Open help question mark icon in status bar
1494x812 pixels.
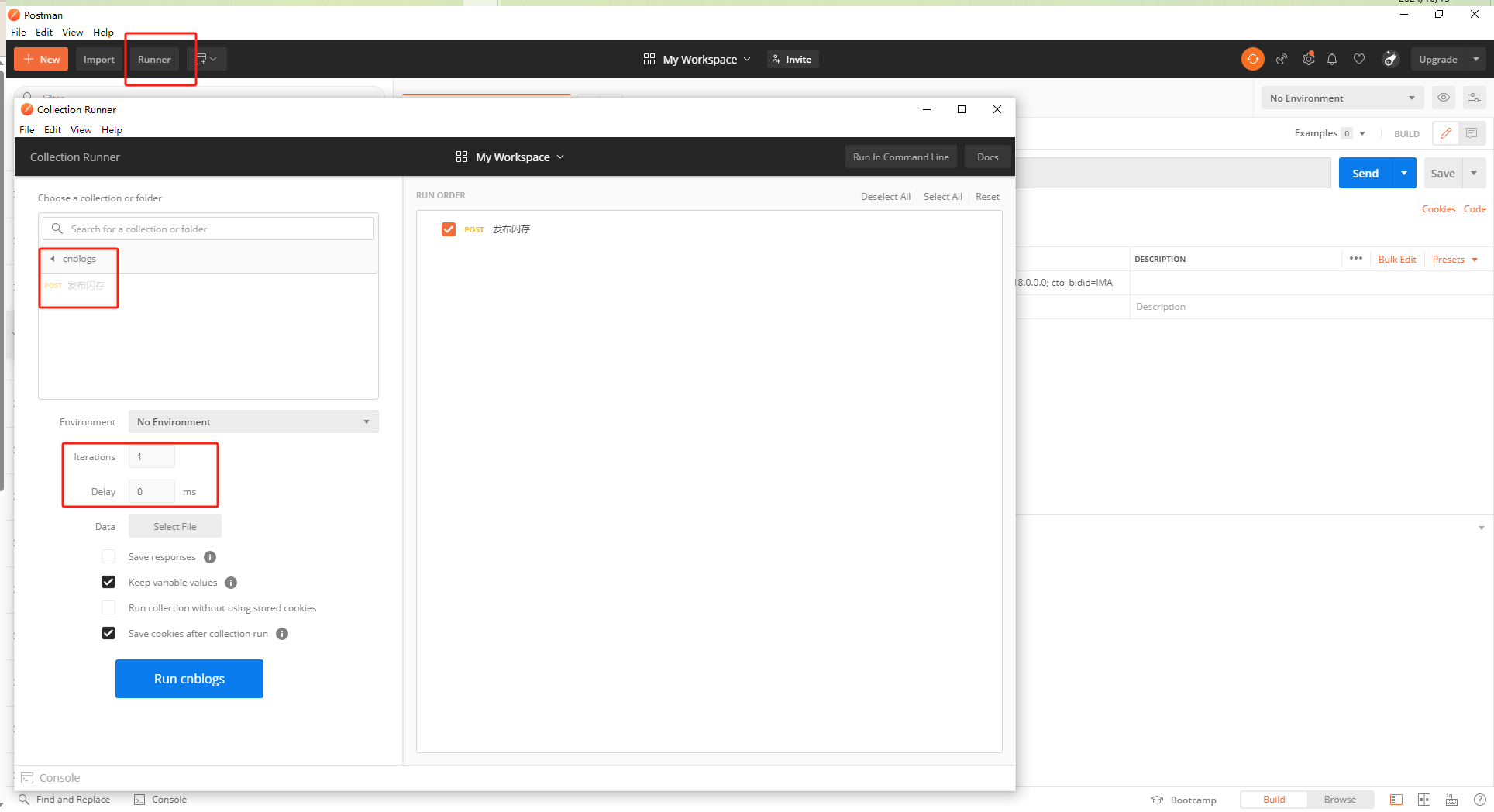(x=1479, y=800)
